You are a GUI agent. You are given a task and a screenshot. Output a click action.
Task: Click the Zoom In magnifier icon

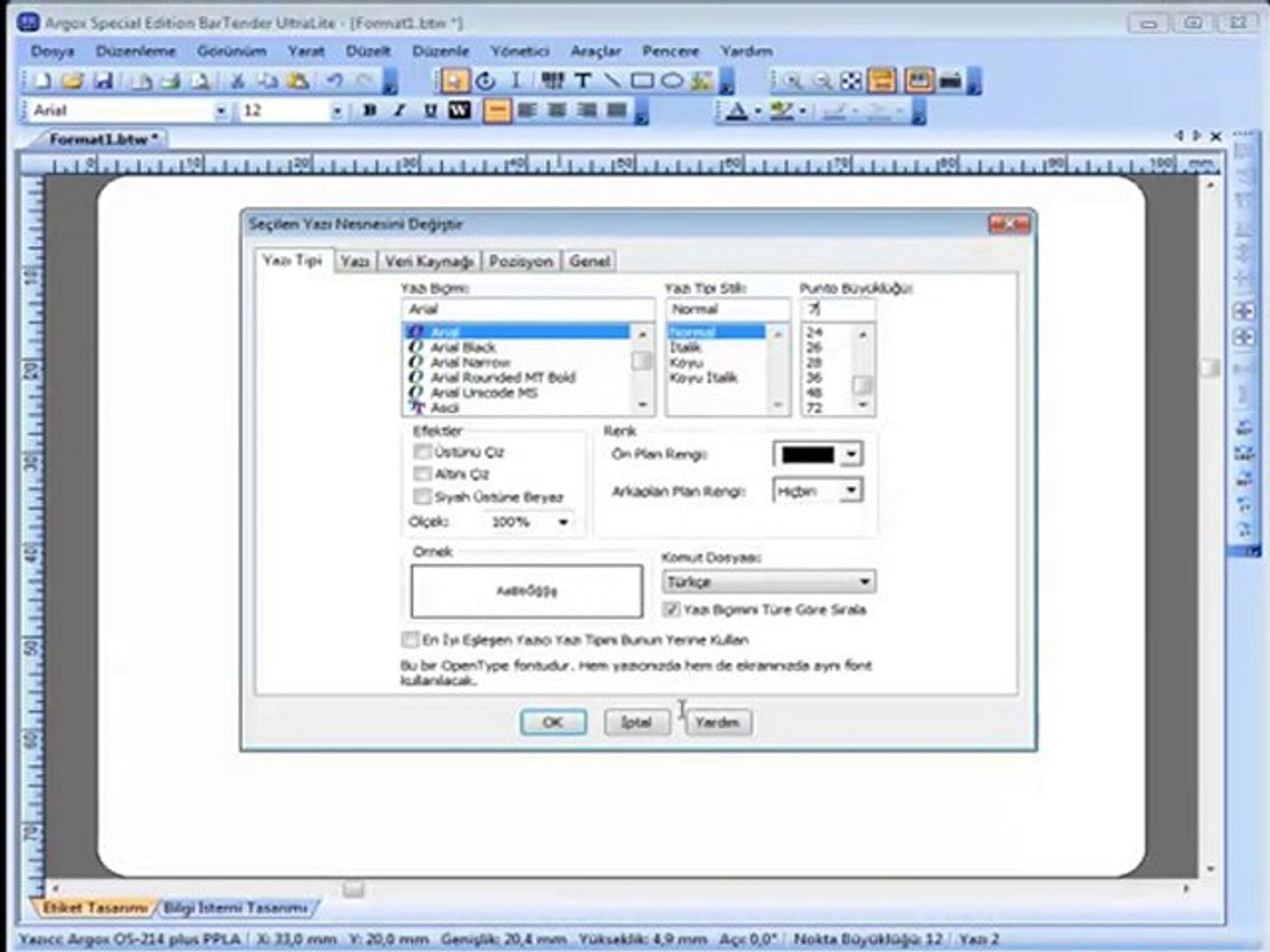(792, 82)
